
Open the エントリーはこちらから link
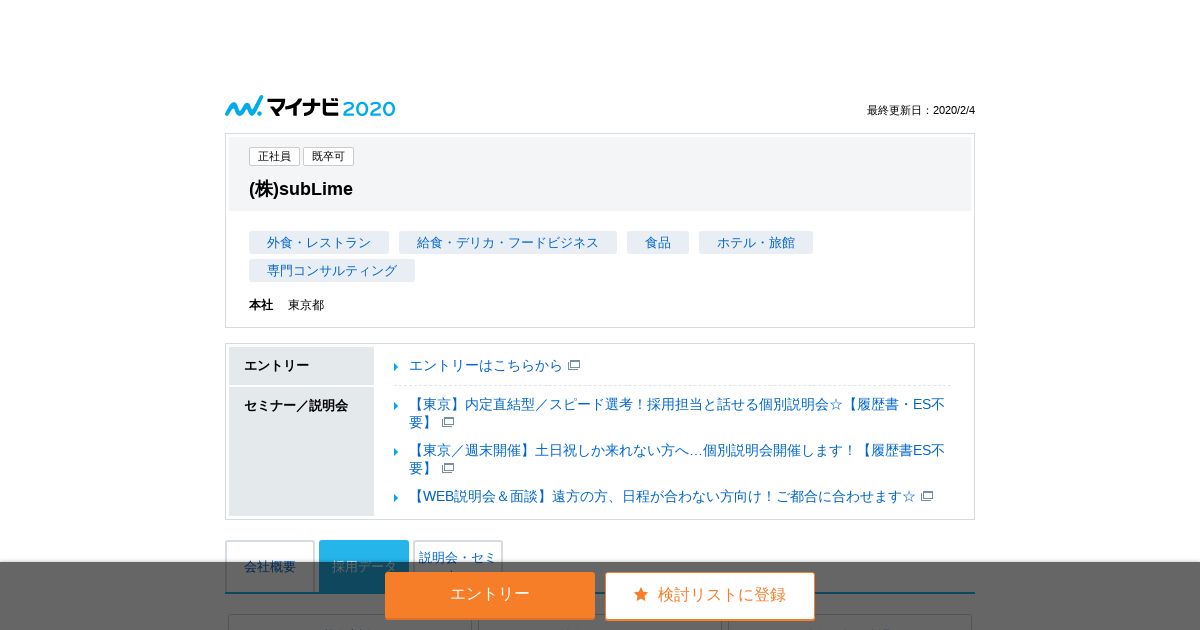pyautogui.click(x=486, y=365)
